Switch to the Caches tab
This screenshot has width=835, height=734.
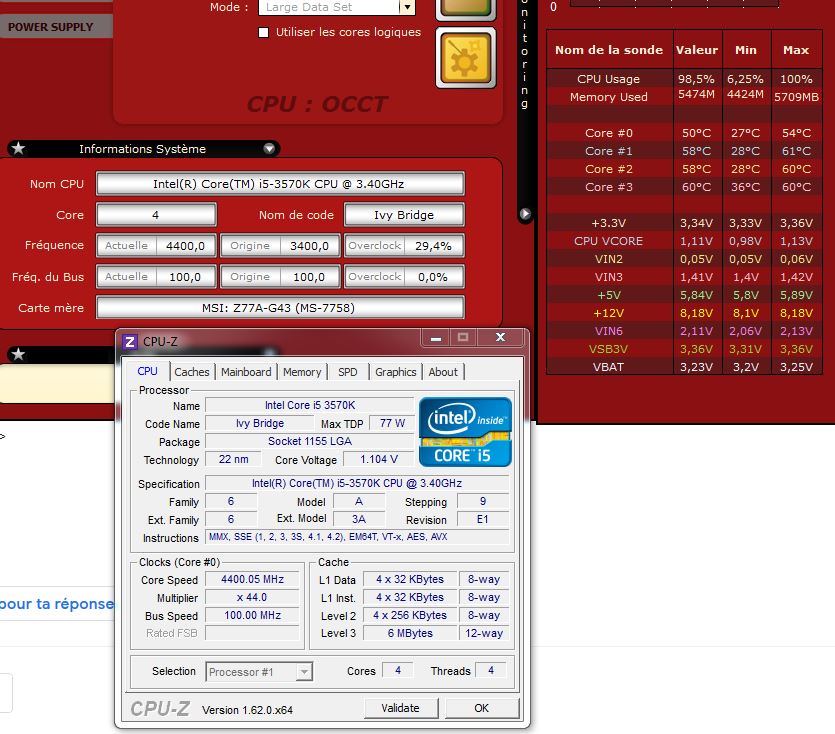(192, 372)
